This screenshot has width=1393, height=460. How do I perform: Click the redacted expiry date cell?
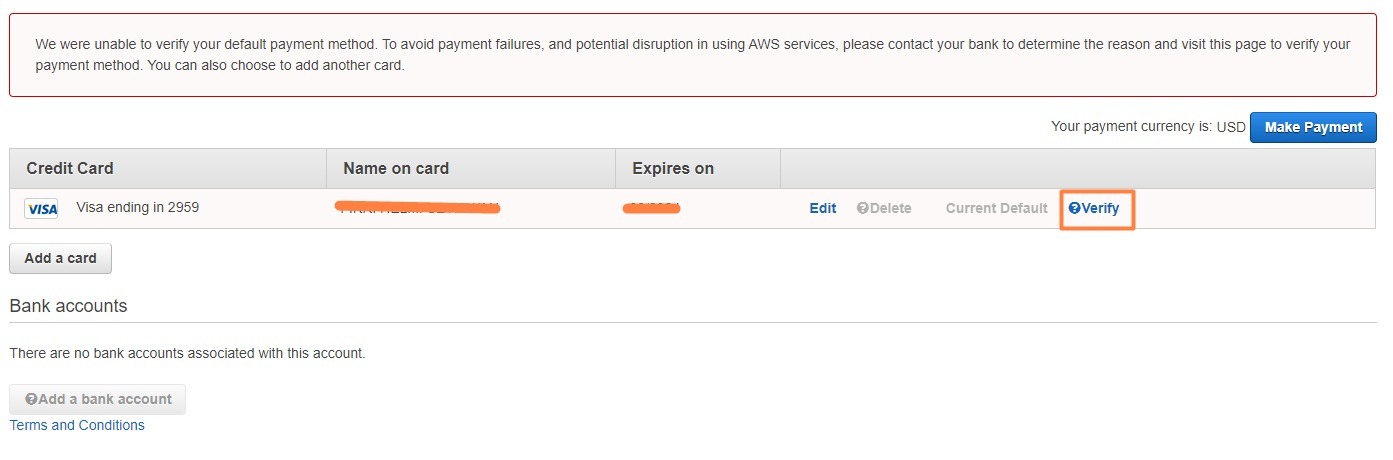click(651, 208)
